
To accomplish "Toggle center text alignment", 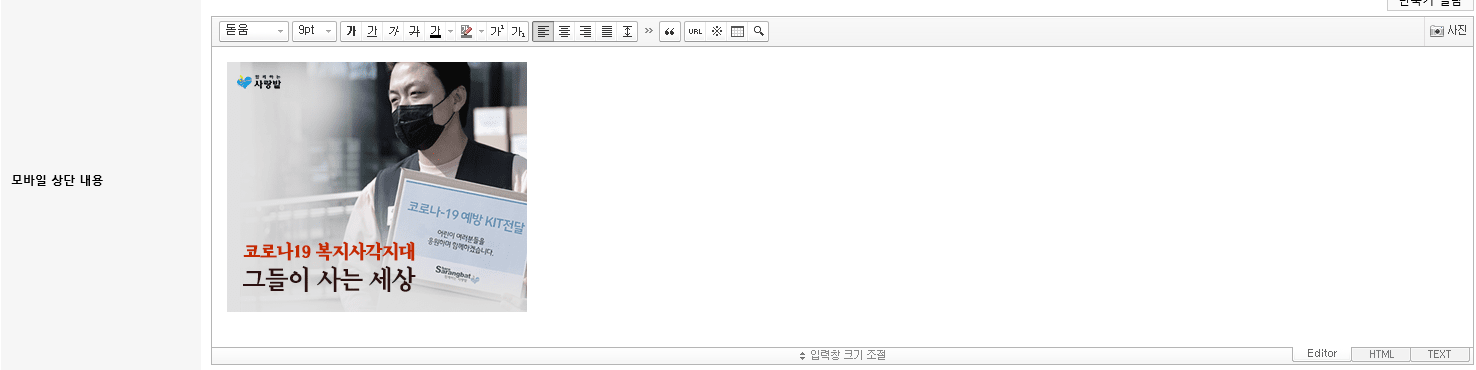I will click(x=564, y=31).
